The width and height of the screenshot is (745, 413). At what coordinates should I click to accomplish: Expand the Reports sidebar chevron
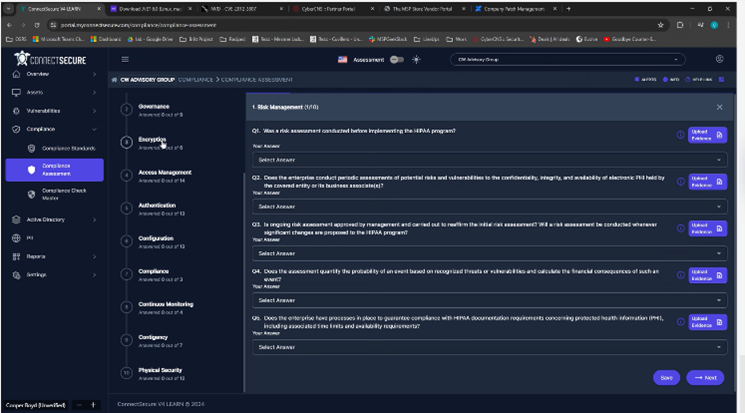(94, 257)
